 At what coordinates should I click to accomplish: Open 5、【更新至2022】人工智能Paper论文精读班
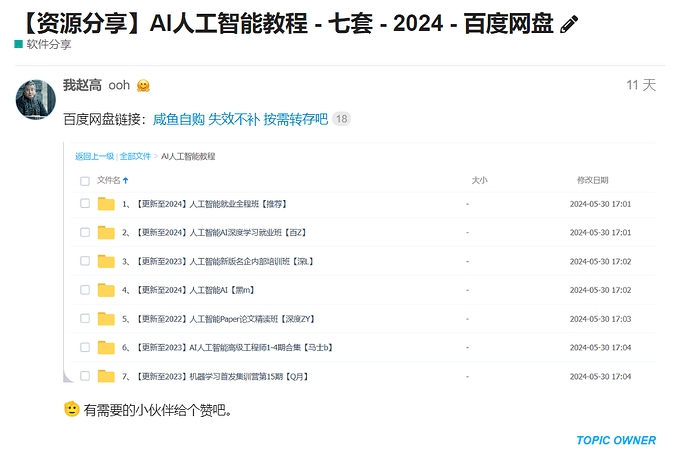pyautogui.click(x=219, y=319)
